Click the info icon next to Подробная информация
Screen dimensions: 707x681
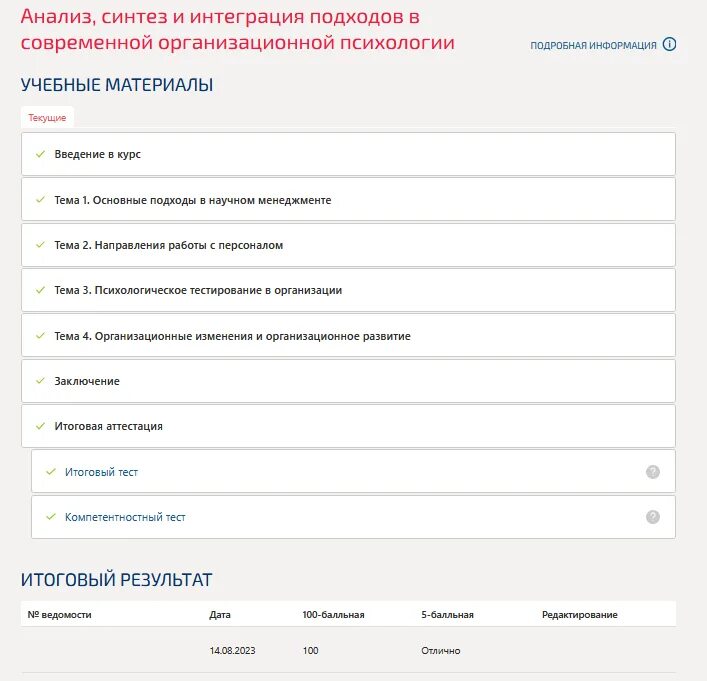click(x=670, y=45)
